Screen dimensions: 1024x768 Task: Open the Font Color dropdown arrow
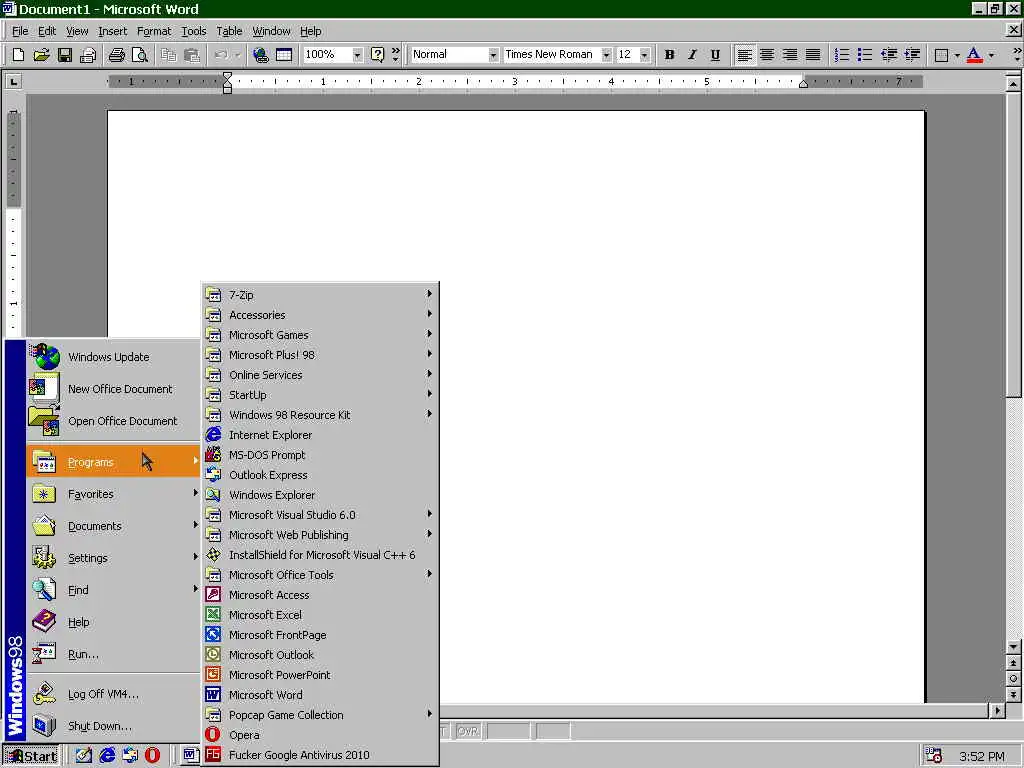[991, 55]
